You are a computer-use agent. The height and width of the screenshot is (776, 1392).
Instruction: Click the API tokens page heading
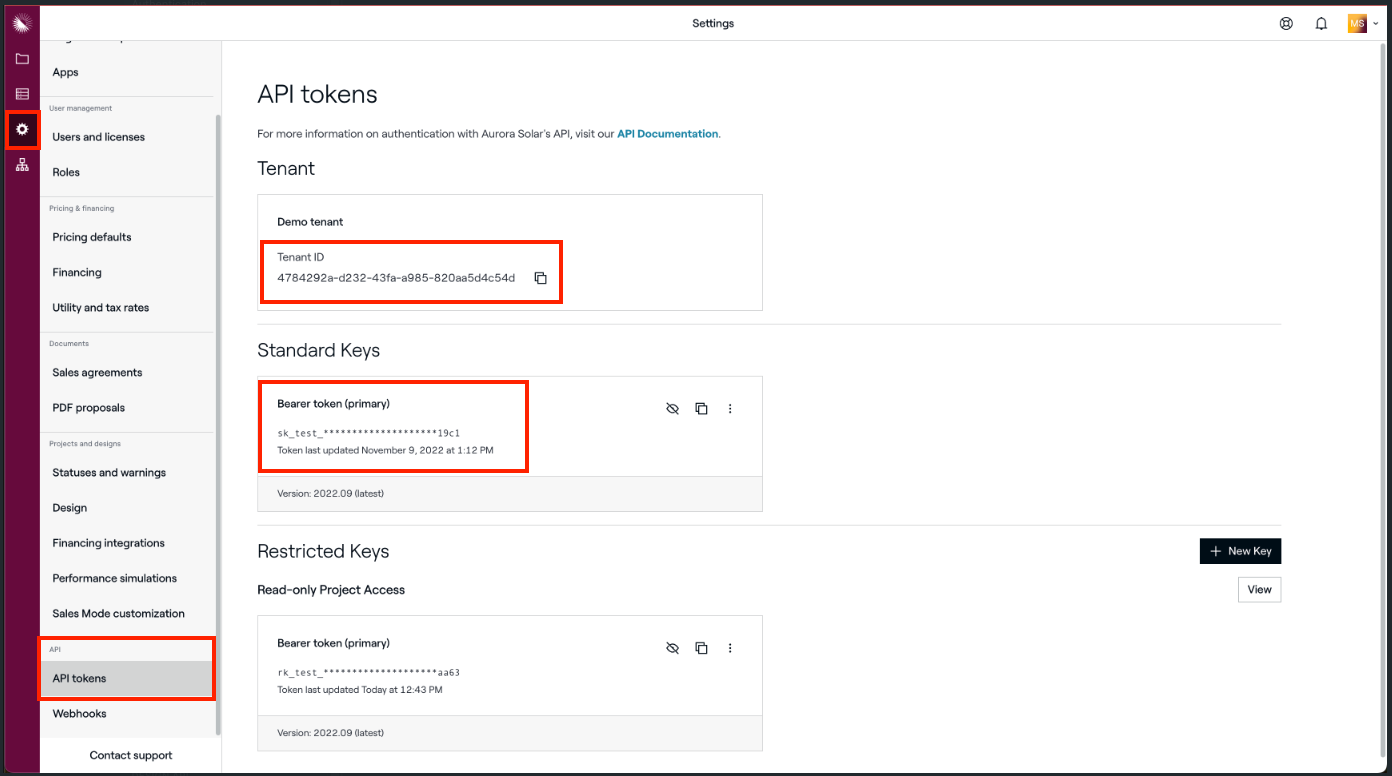click(x=317, y=95)
